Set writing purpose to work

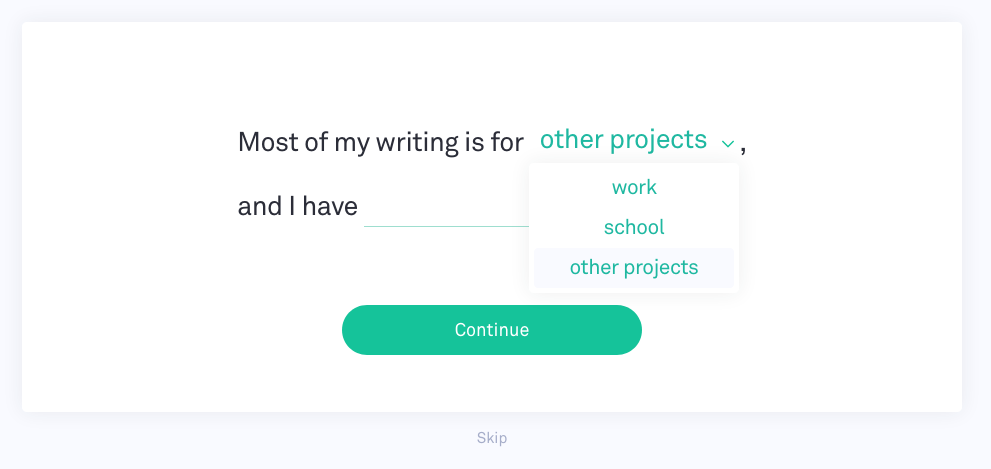pos(634,187)
